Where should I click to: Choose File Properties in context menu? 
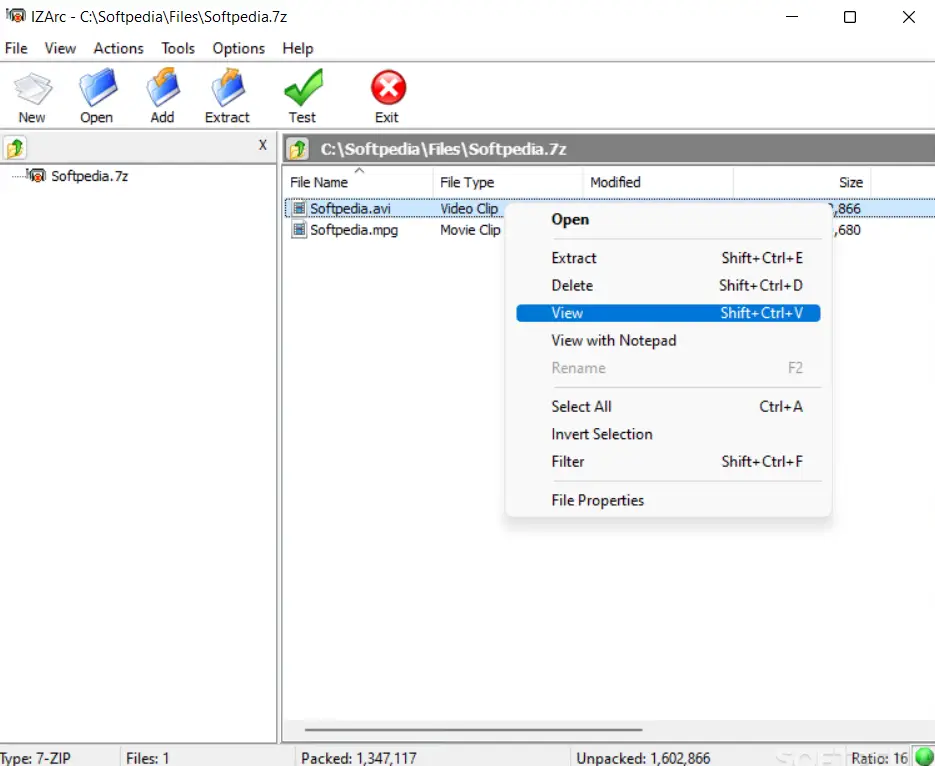click(x=597, y=501)
